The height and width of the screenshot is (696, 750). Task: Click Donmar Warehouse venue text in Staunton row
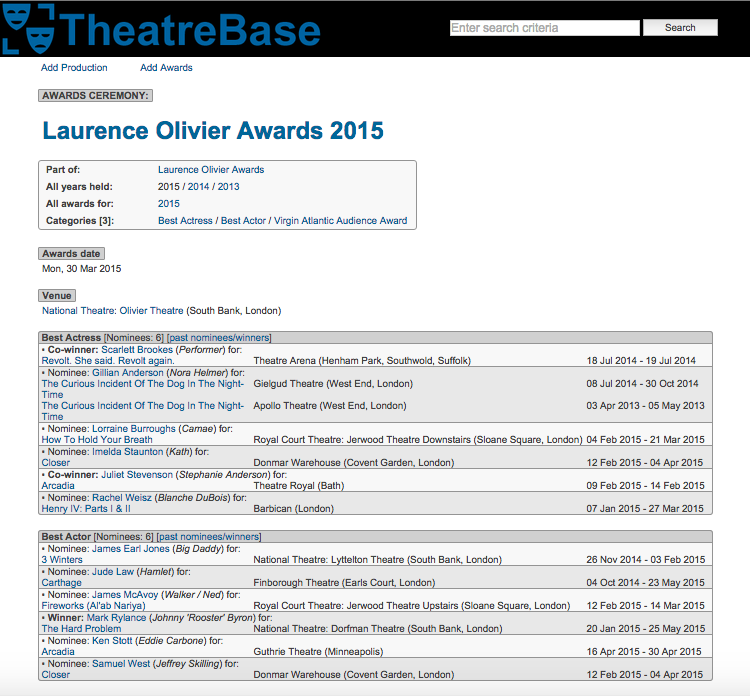[353, 463]
